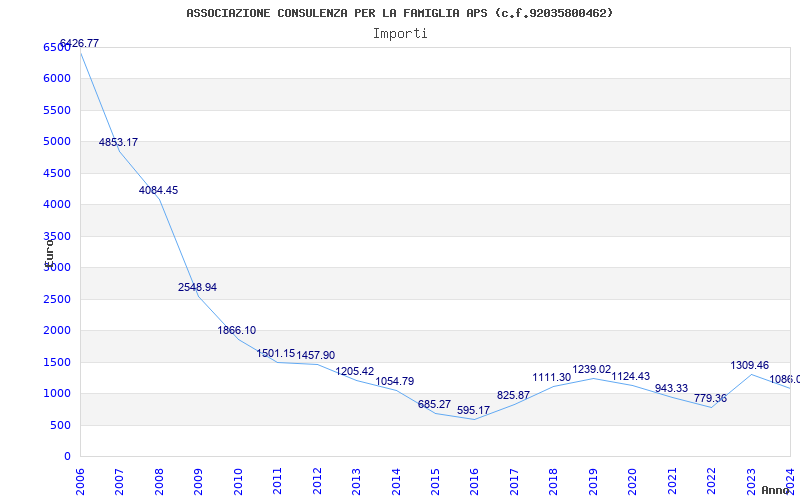Viewport: 800px width, 500px height.
Task: Click the 2018 x-axis year label
Action: point(554,481)
